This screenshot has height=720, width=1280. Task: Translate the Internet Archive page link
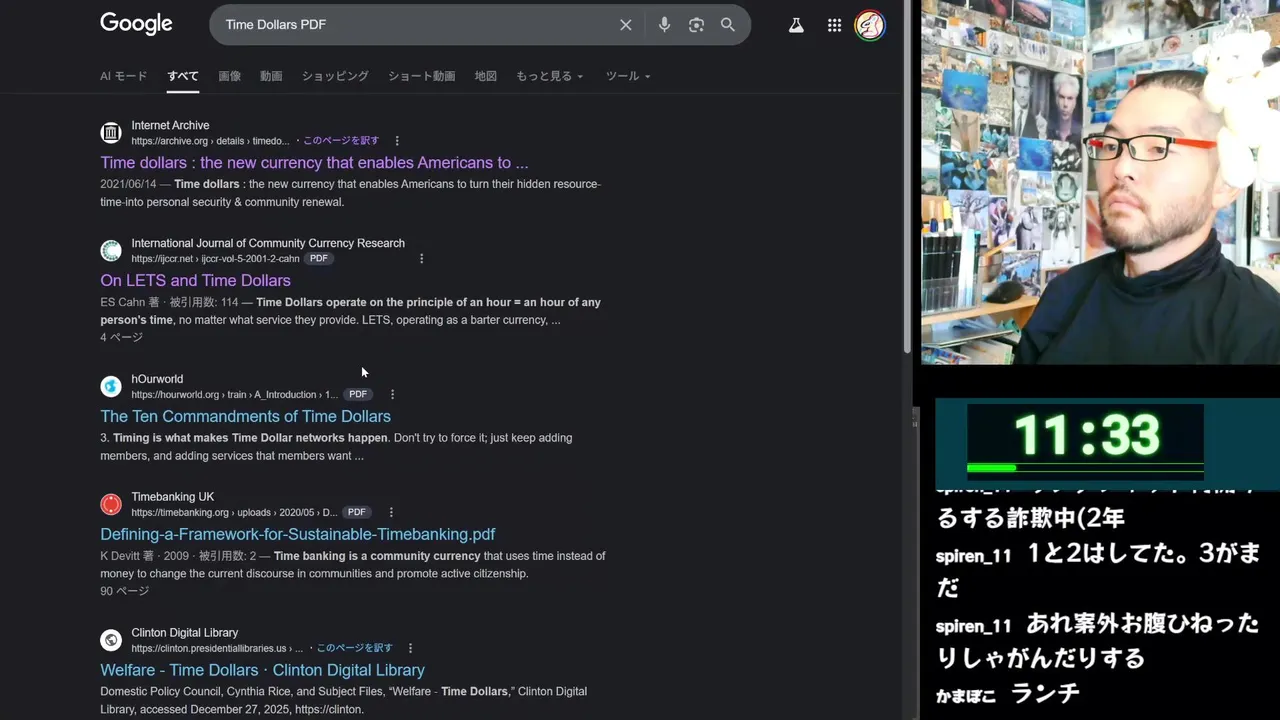[x=341, y=141]
